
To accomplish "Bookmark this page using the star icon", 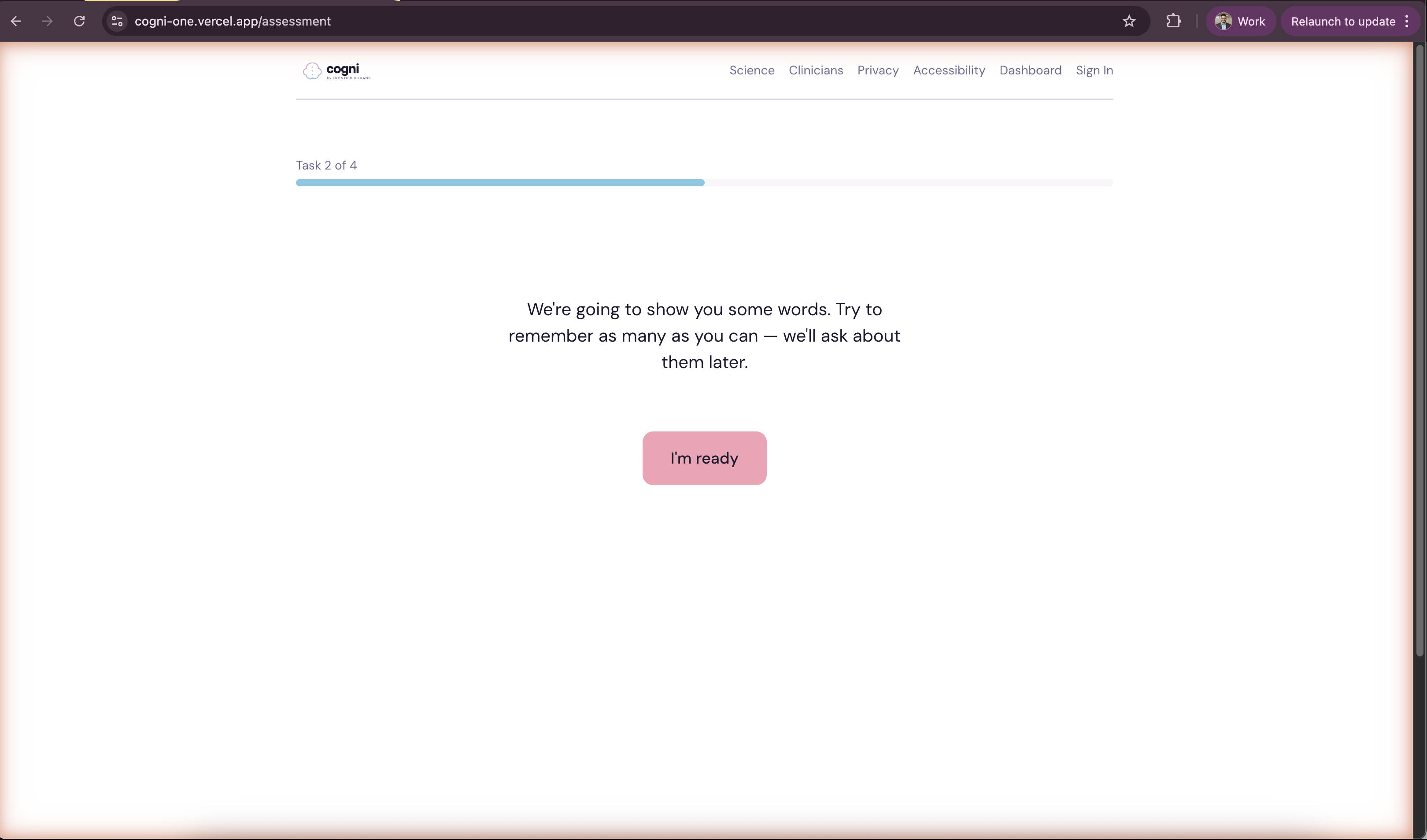I will [1129, 21].
